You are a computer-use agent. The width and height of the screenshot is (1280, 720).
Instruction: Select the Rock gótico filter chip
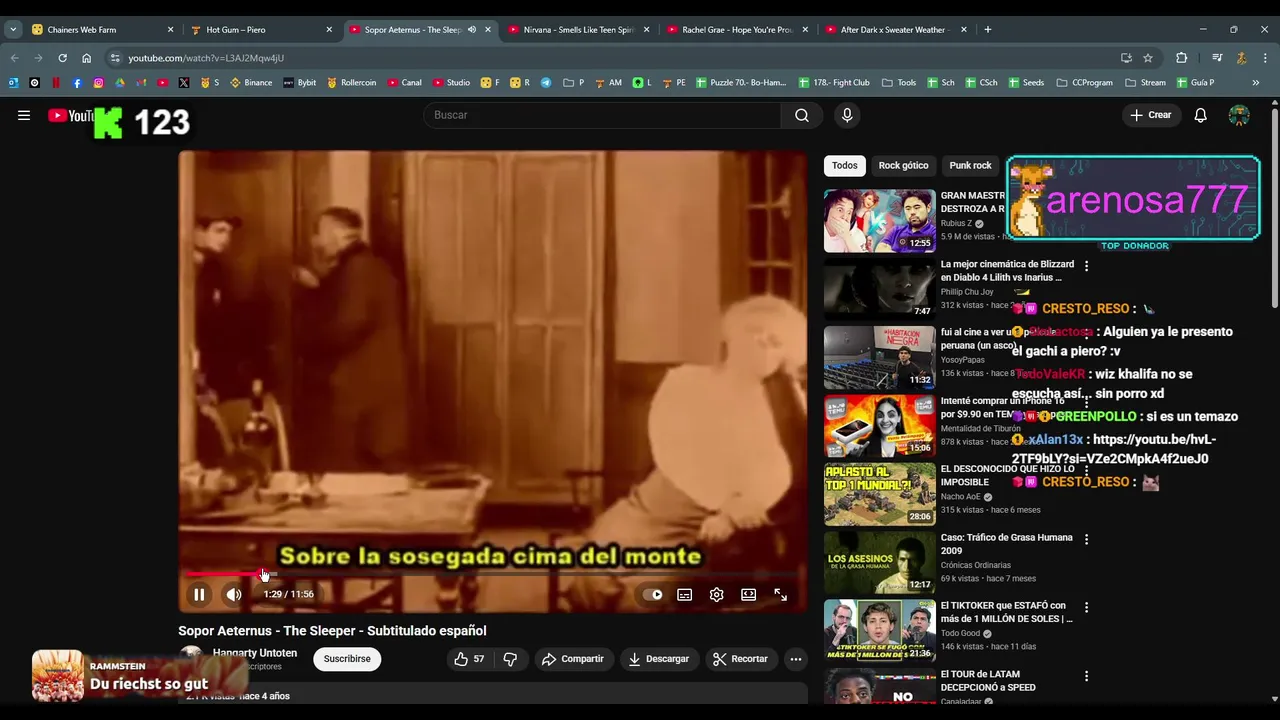click(x=903, y=165)
